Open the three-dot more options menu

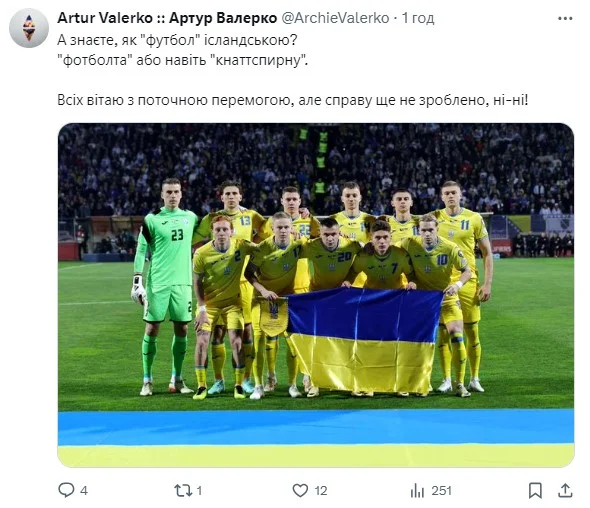pyautogui.click(x=565, y=18)
